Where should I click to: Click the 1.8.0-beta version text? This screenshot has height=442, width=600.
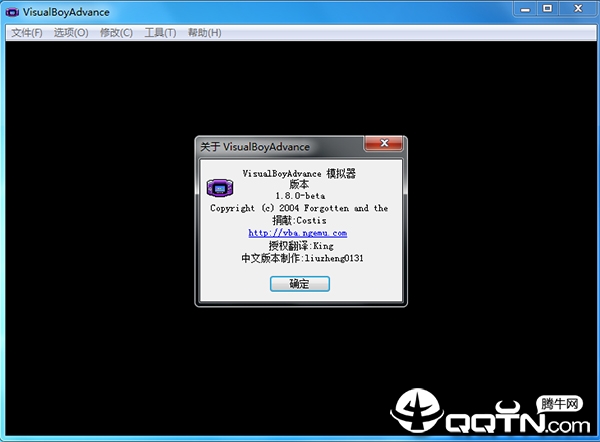tap(299, 196)
